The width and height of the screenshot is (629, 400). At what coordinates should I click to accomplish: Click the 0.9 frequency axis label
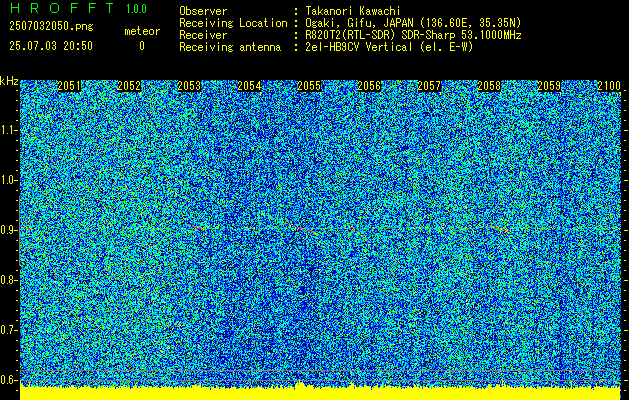tap(9, 230)
